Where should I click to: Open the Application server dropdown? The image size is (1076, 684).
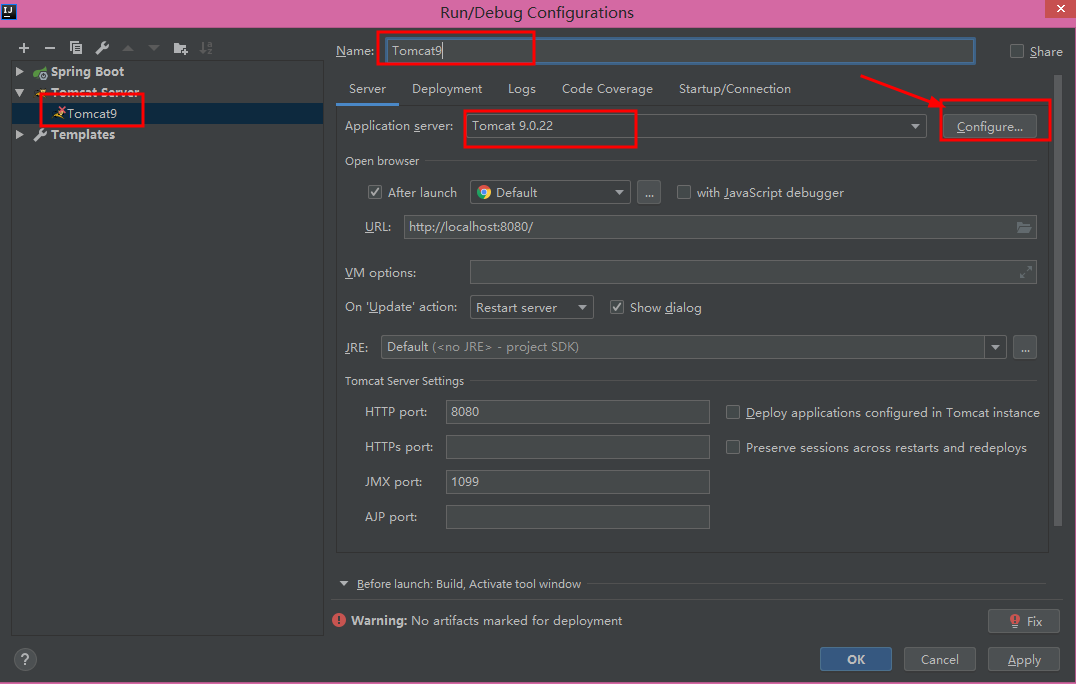[x=915, y=126]
